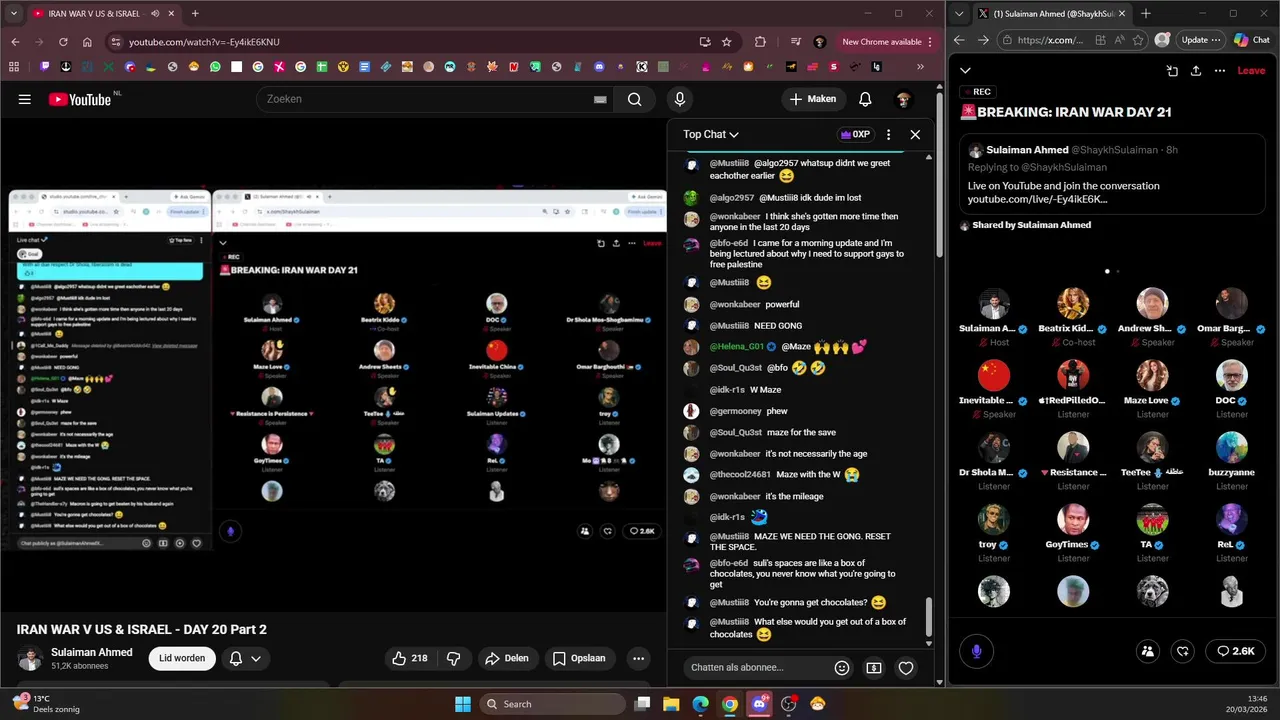
Task: Go to the YouTube home logo
Action: coord(79,99)
